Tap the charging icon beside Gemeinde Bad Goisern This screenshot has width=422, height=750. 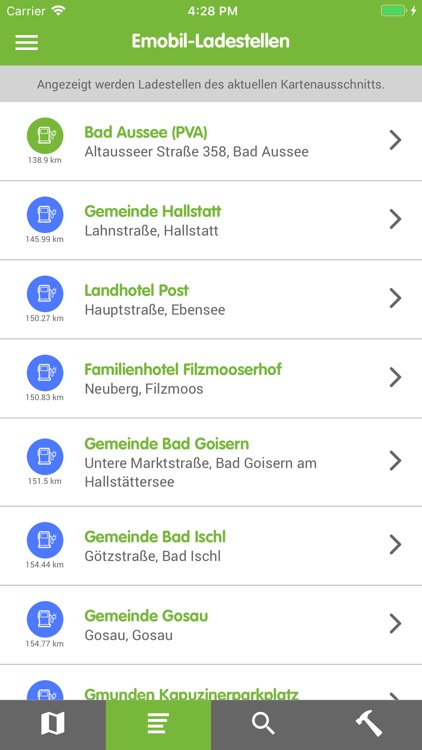pos(45,457)
